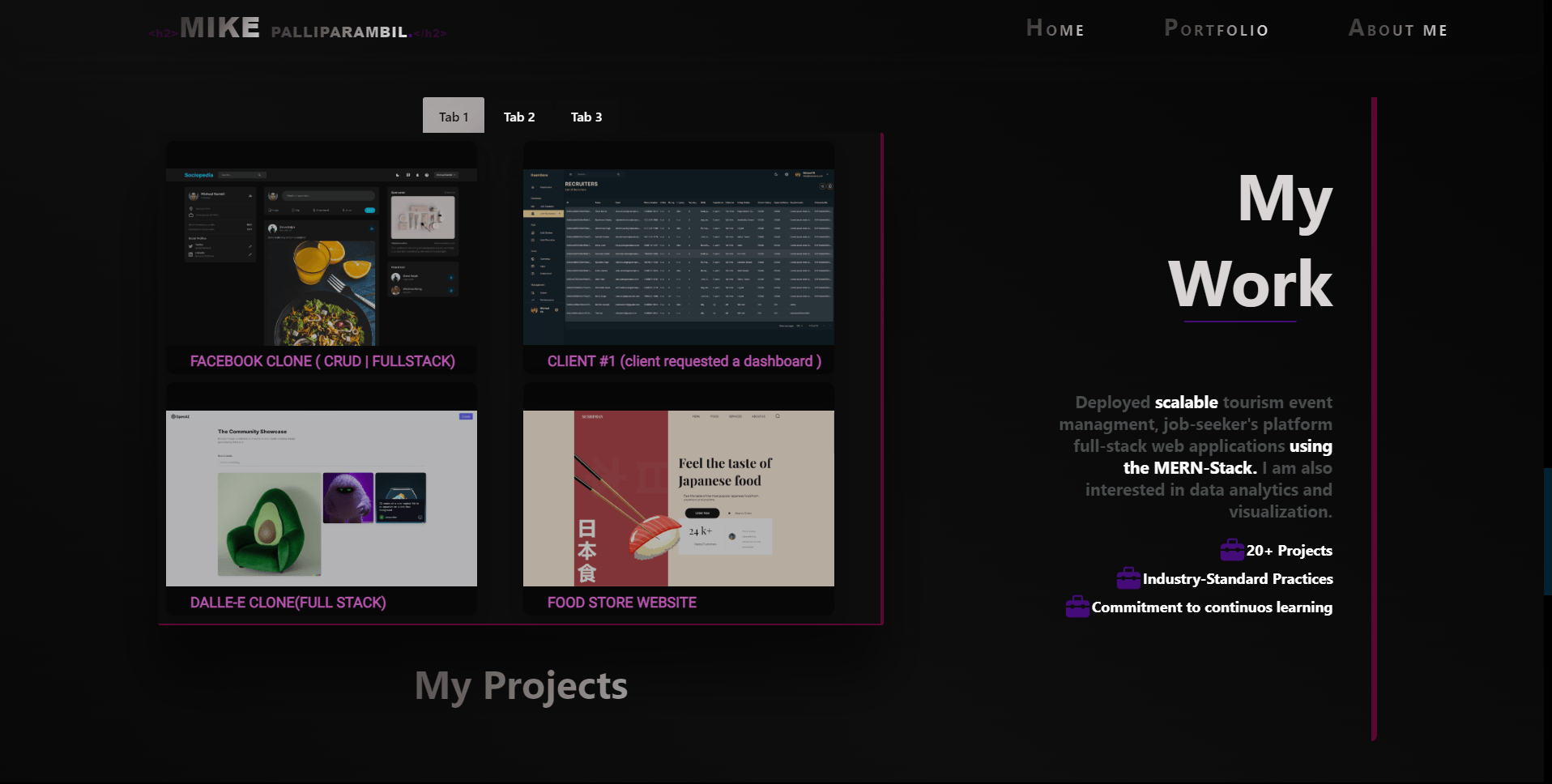The image size is (1552, 784).
Task: Click the FOOD STORE WEBSITE caption link
Action: click(621, 602)
